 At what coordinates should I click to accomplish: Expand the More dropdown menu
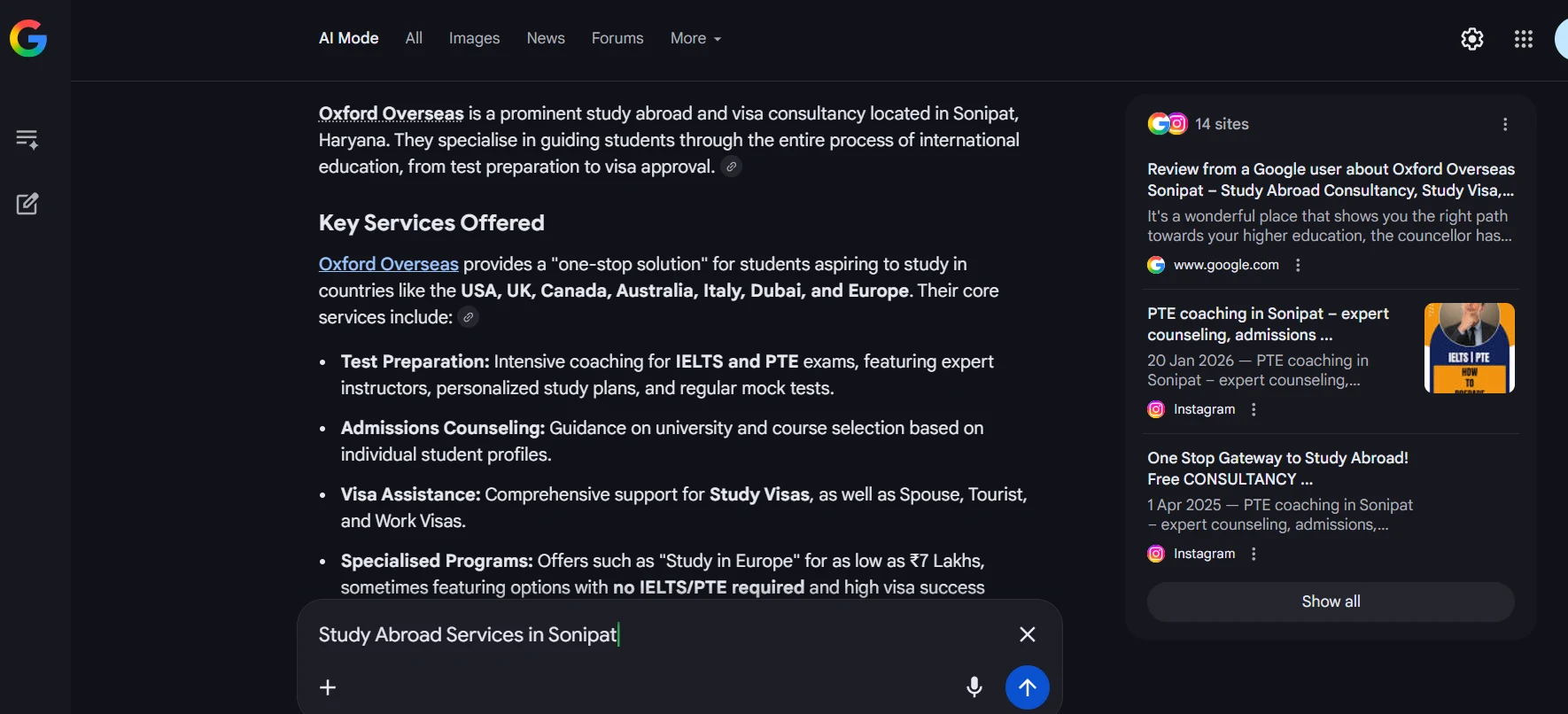pyautogui.click(x=695, y=39)
